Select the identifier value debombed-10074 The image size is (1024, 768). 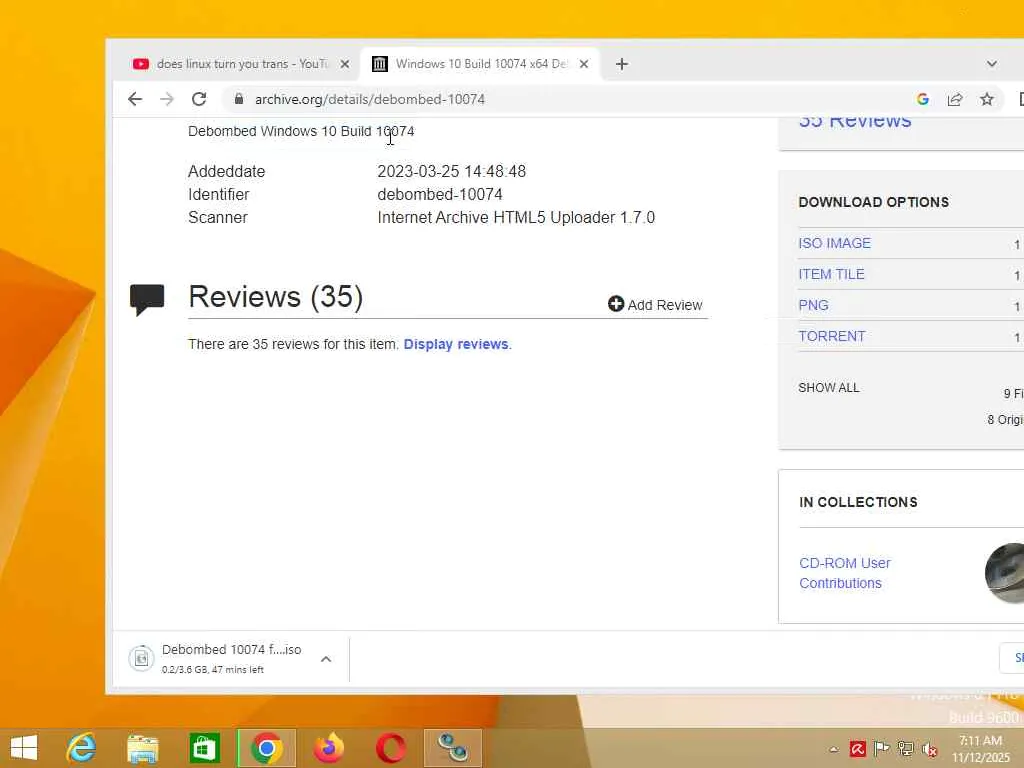click(440, 195)
